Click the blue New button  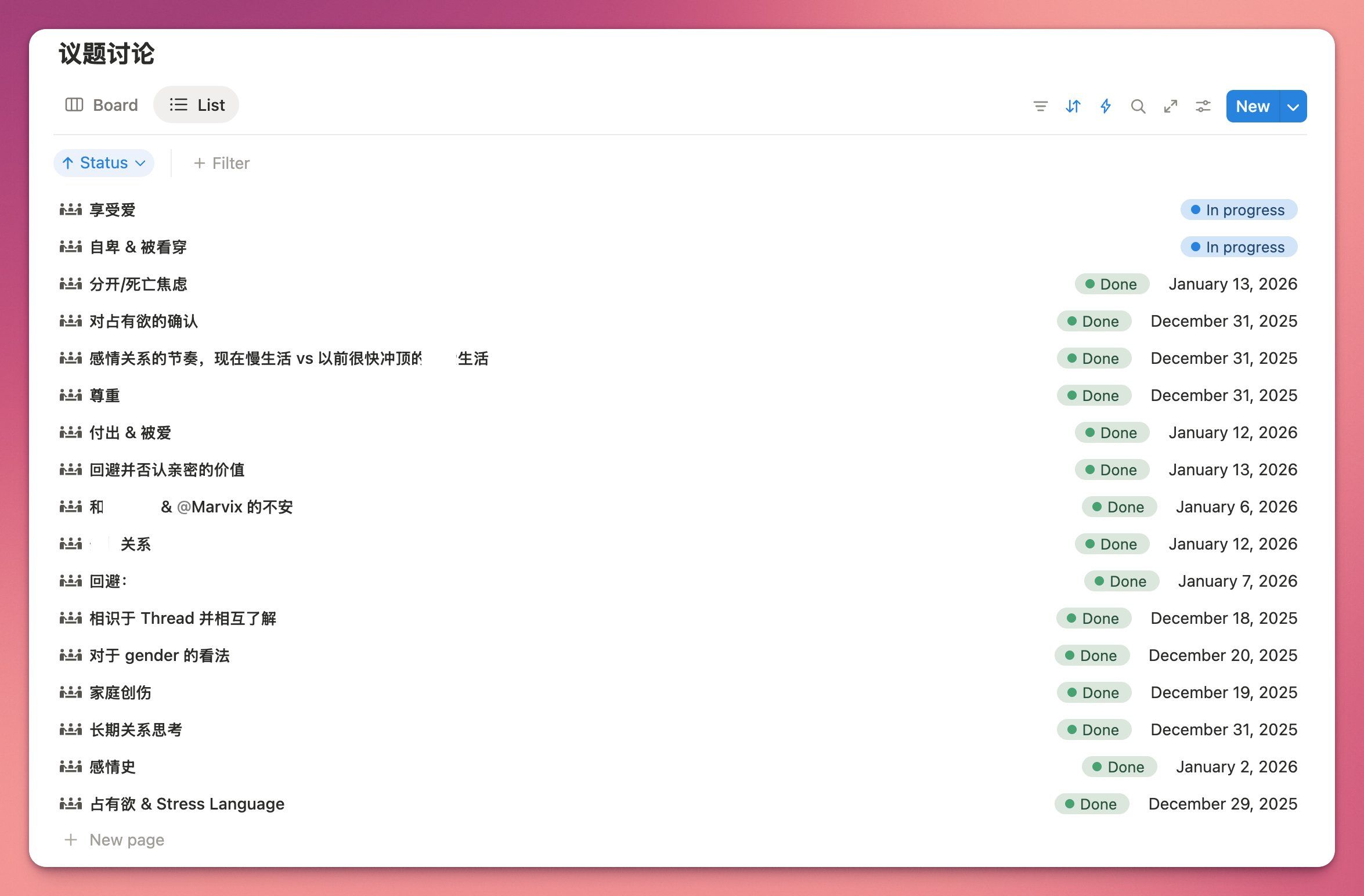click(x=1253, y=107)
